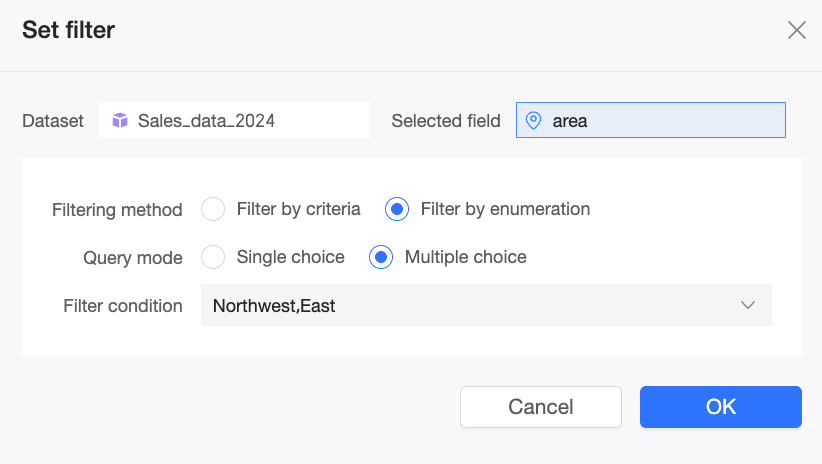Click the Dataset label
822x464 pixels.
coord(53,121)
